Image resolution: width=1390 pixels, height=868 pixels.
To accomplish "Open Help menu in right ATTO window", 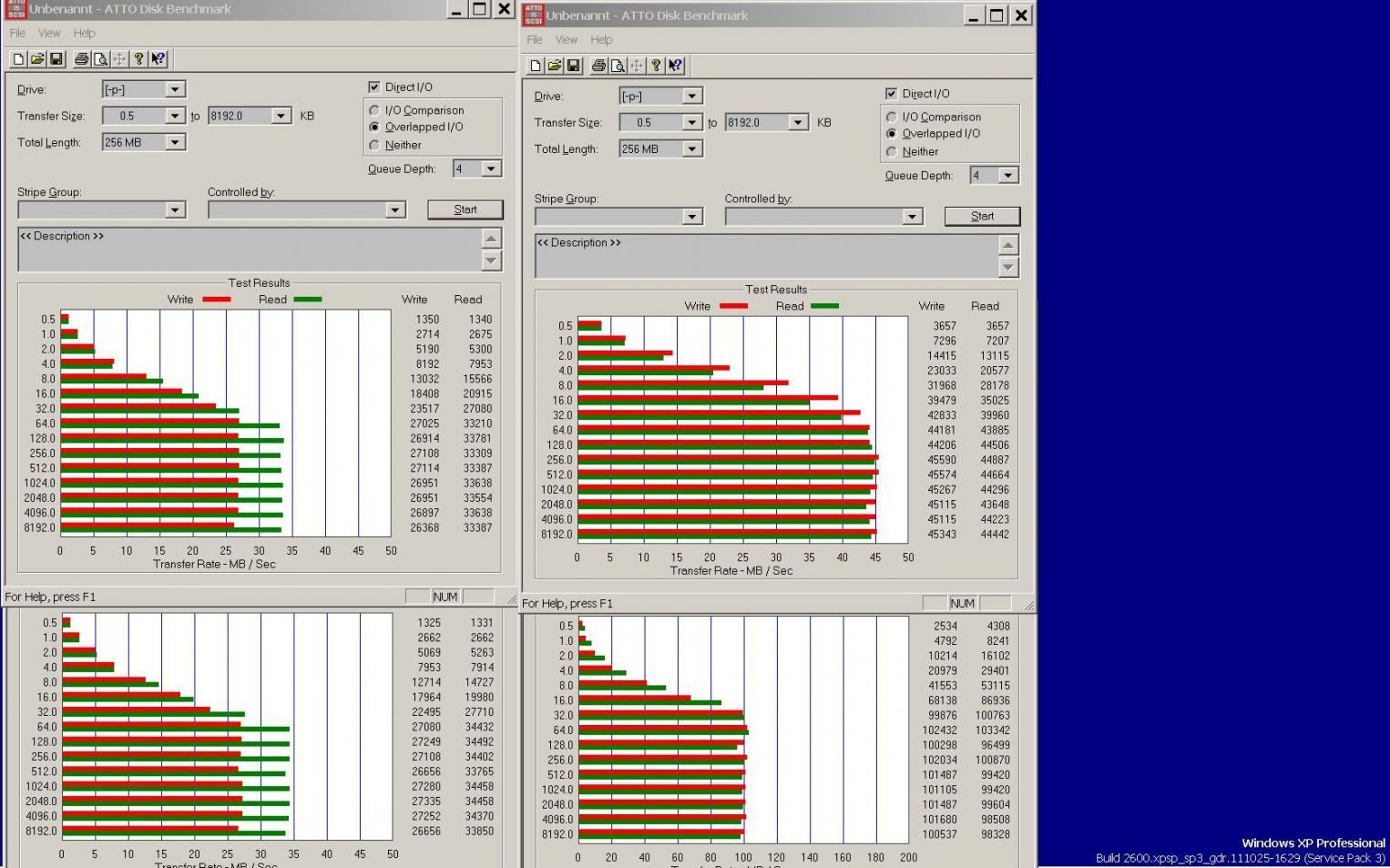I will 601,39.
